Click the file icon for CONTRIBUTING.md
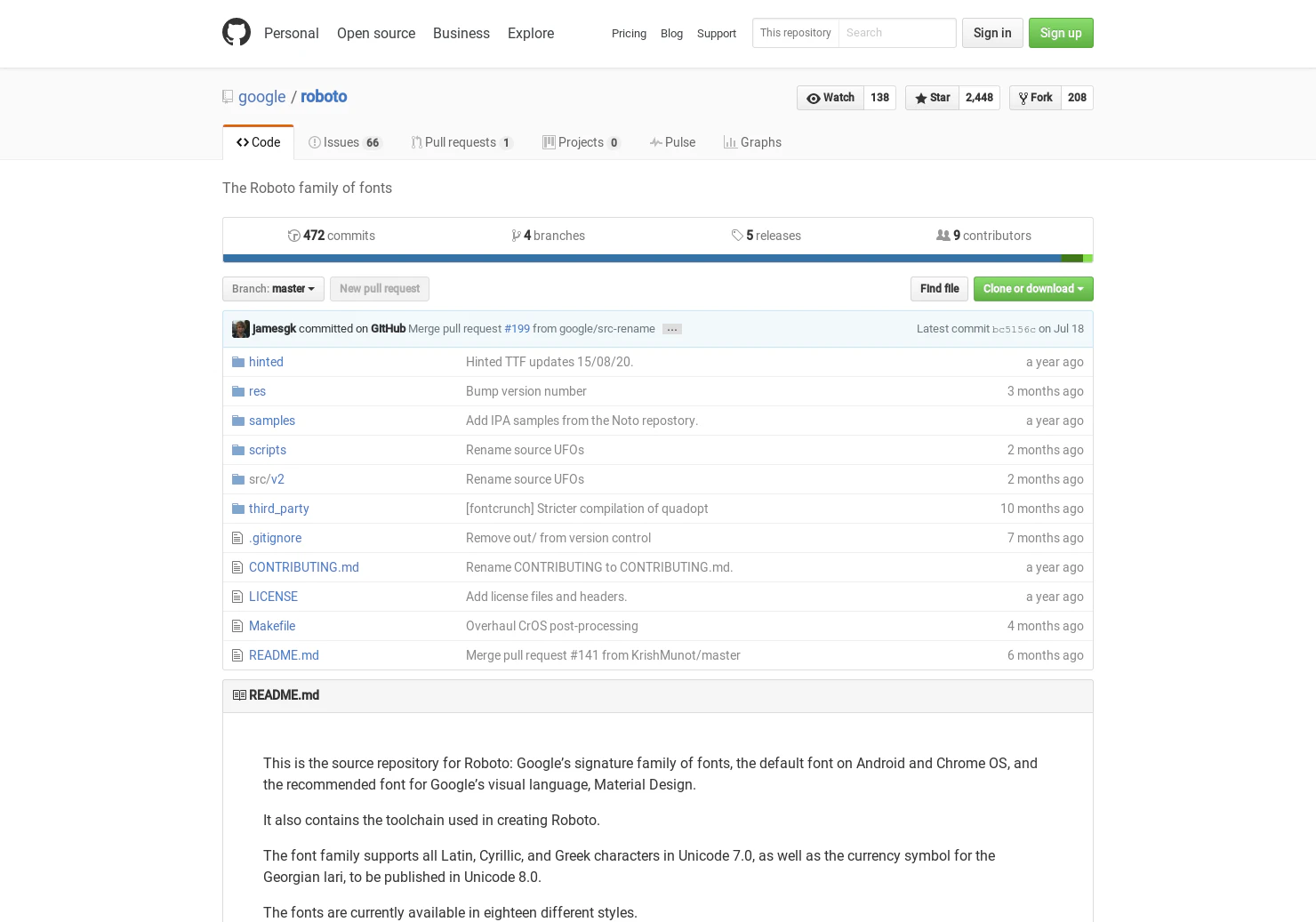1316x922 pixels. pyautogui.click(x=237, y=567)
